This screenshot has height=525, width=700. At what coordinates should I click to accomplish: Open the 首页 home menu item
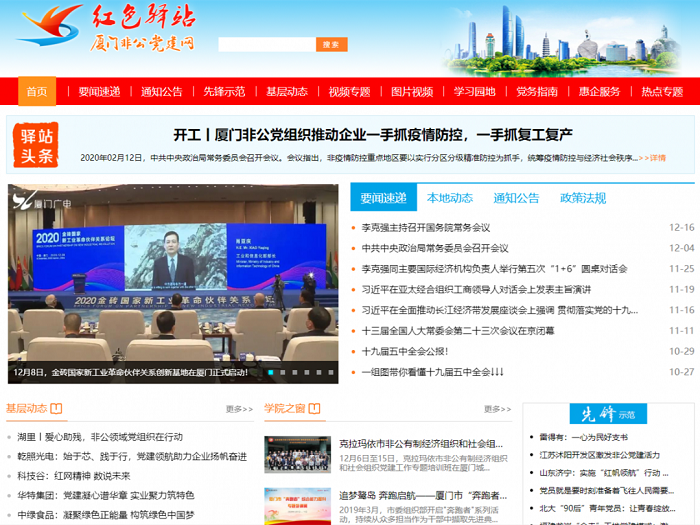[x=37, y=91]
